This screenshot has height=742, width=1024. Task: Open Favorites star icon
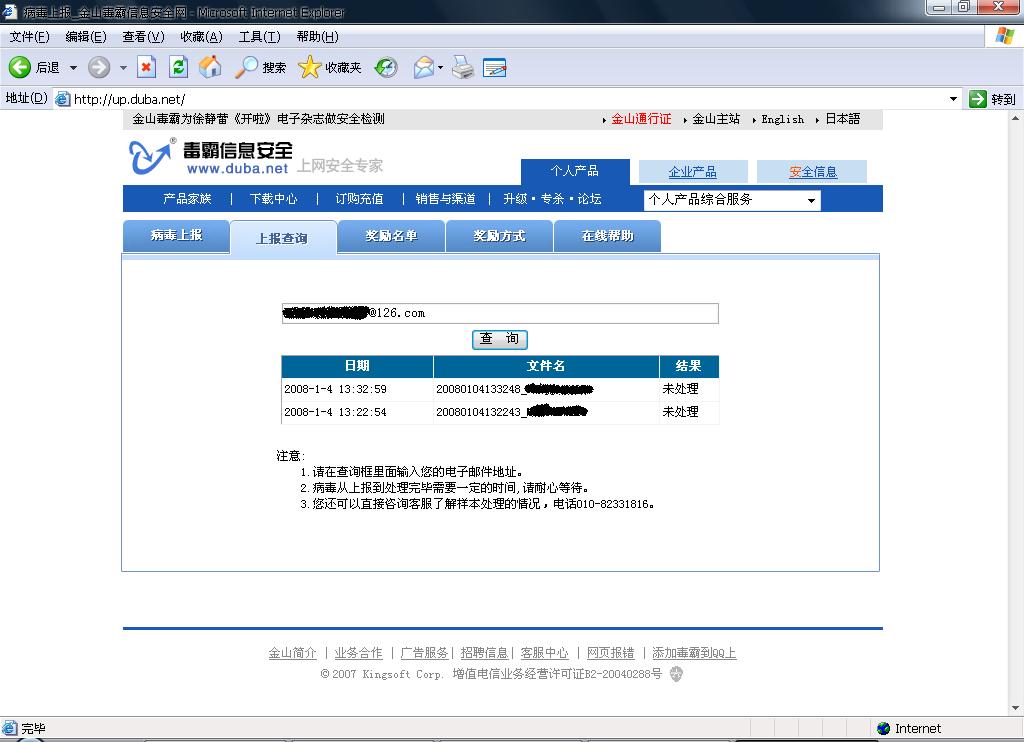310,67
